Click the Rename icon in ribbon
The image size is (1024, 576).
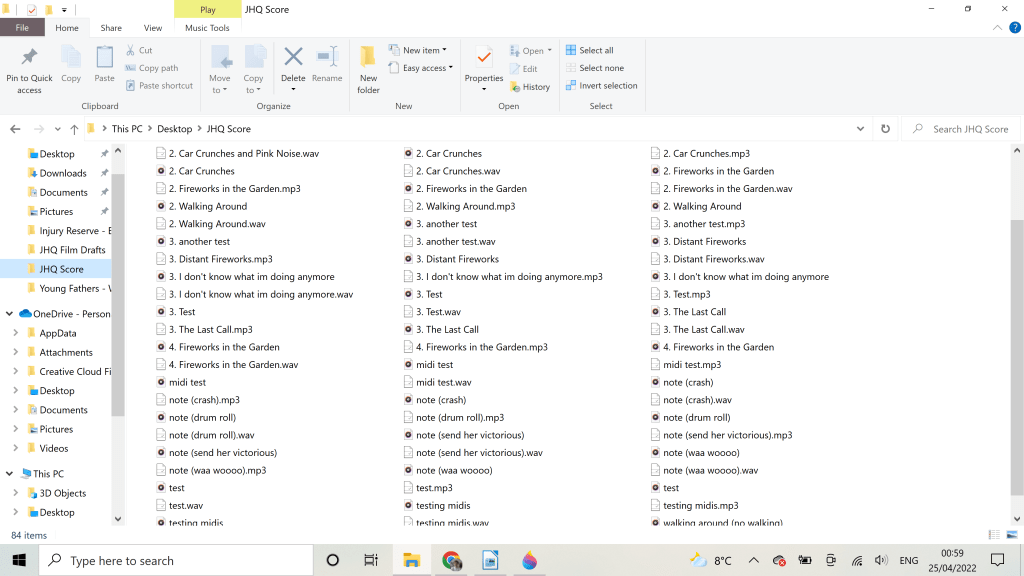tap(327, 58)
